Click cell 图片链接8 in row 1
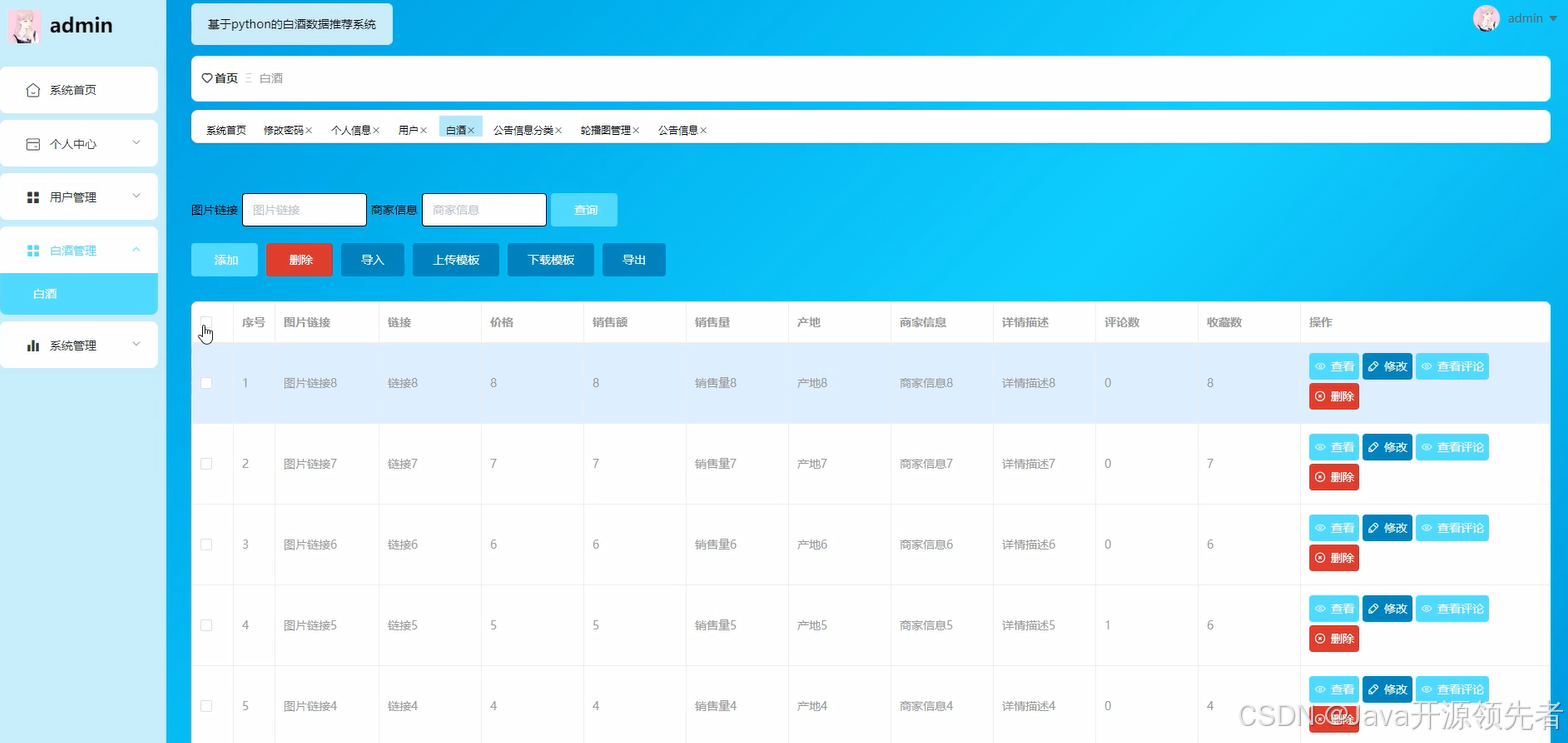 tap(310, 383)
